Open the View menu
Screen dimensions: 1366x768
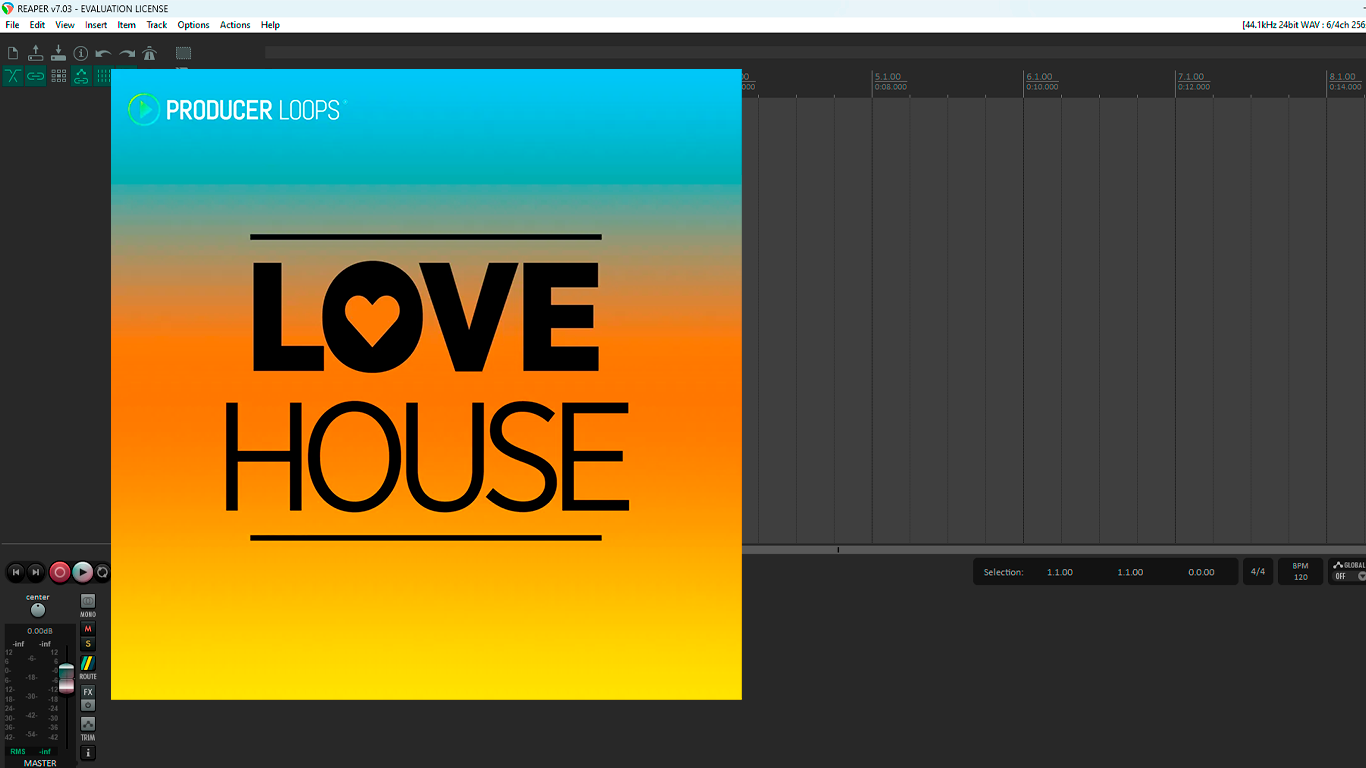65,25
